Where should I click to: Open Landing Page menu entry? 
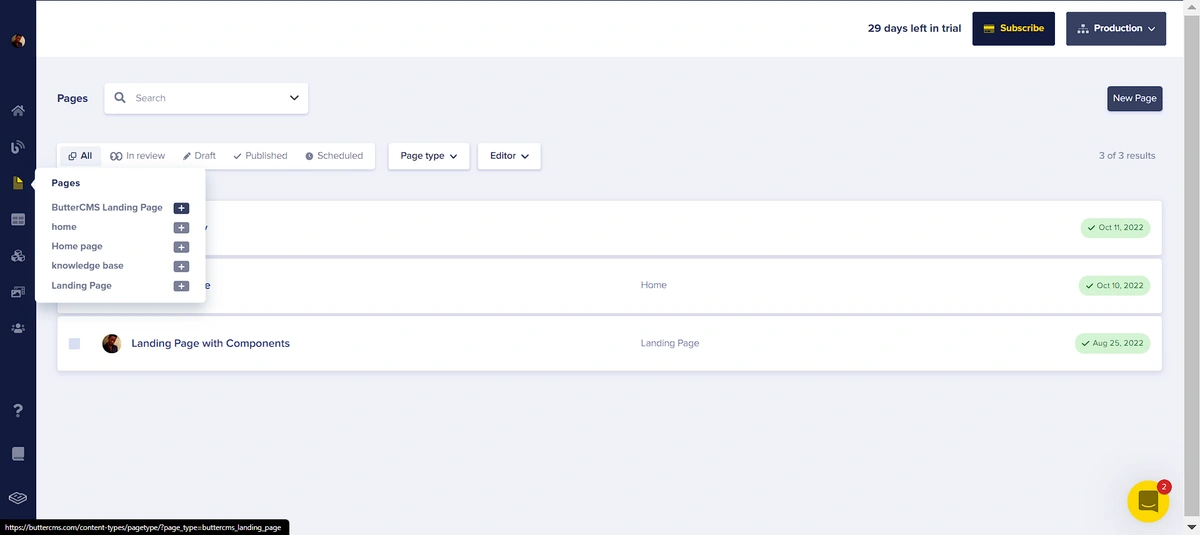pyautogui.click(x=82, y=286)
